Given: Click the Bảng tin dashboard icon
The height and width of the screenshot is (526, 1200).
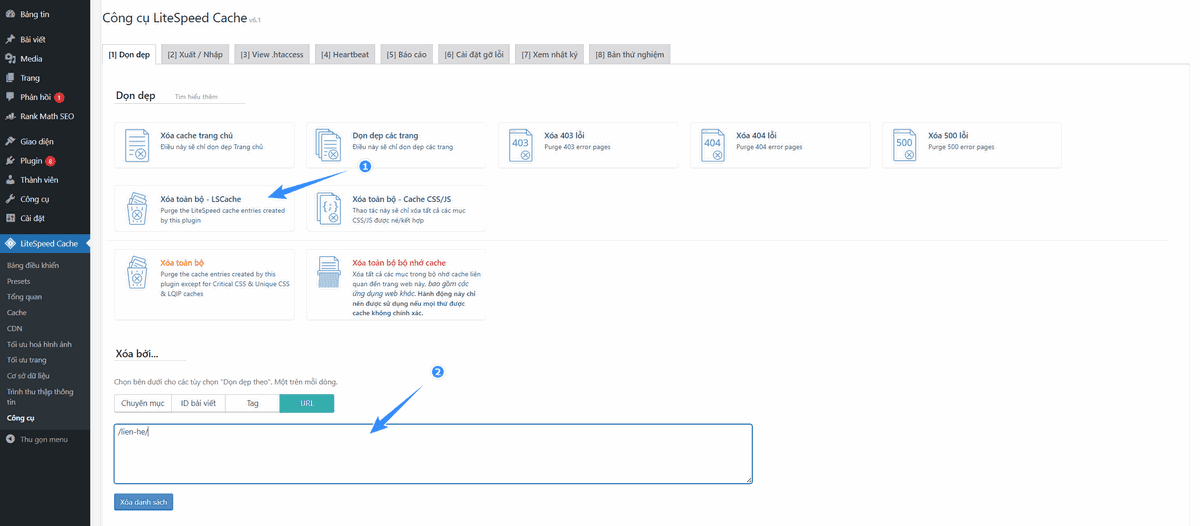Looking at the screenshot, I should click(x=10, y=15).
